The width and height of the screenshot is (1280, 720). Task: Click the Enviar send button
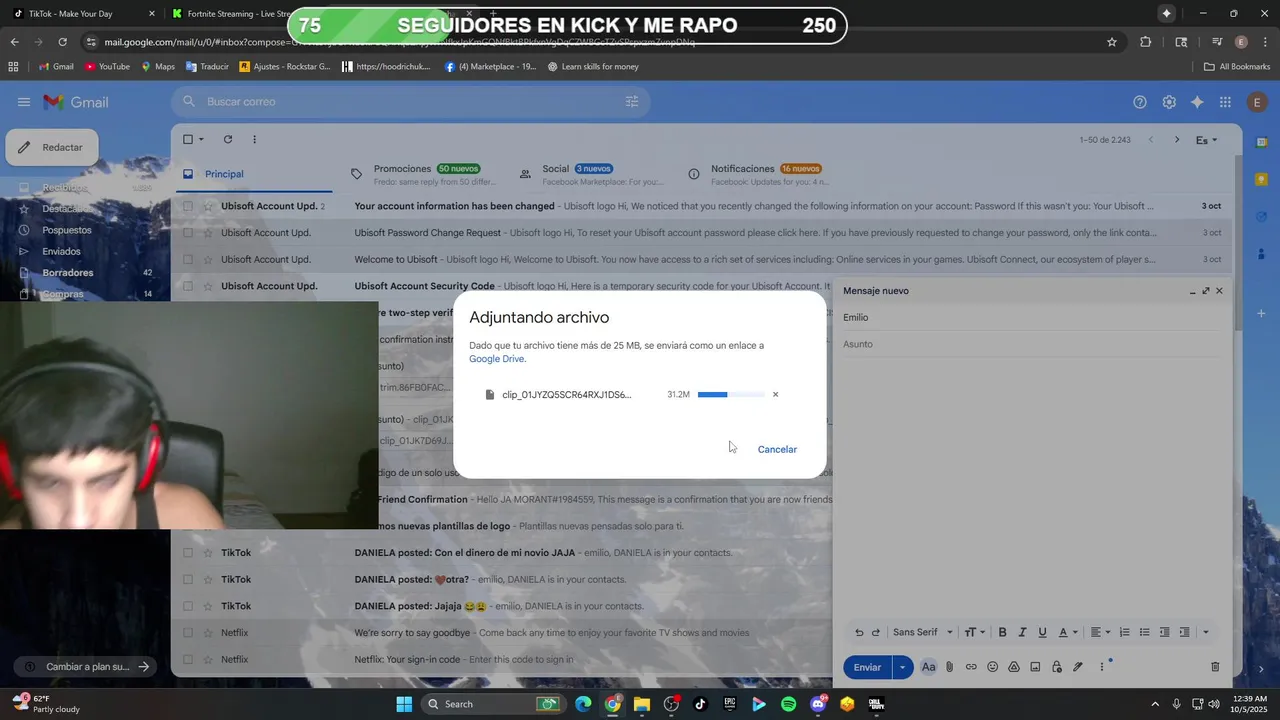[867, 667]
